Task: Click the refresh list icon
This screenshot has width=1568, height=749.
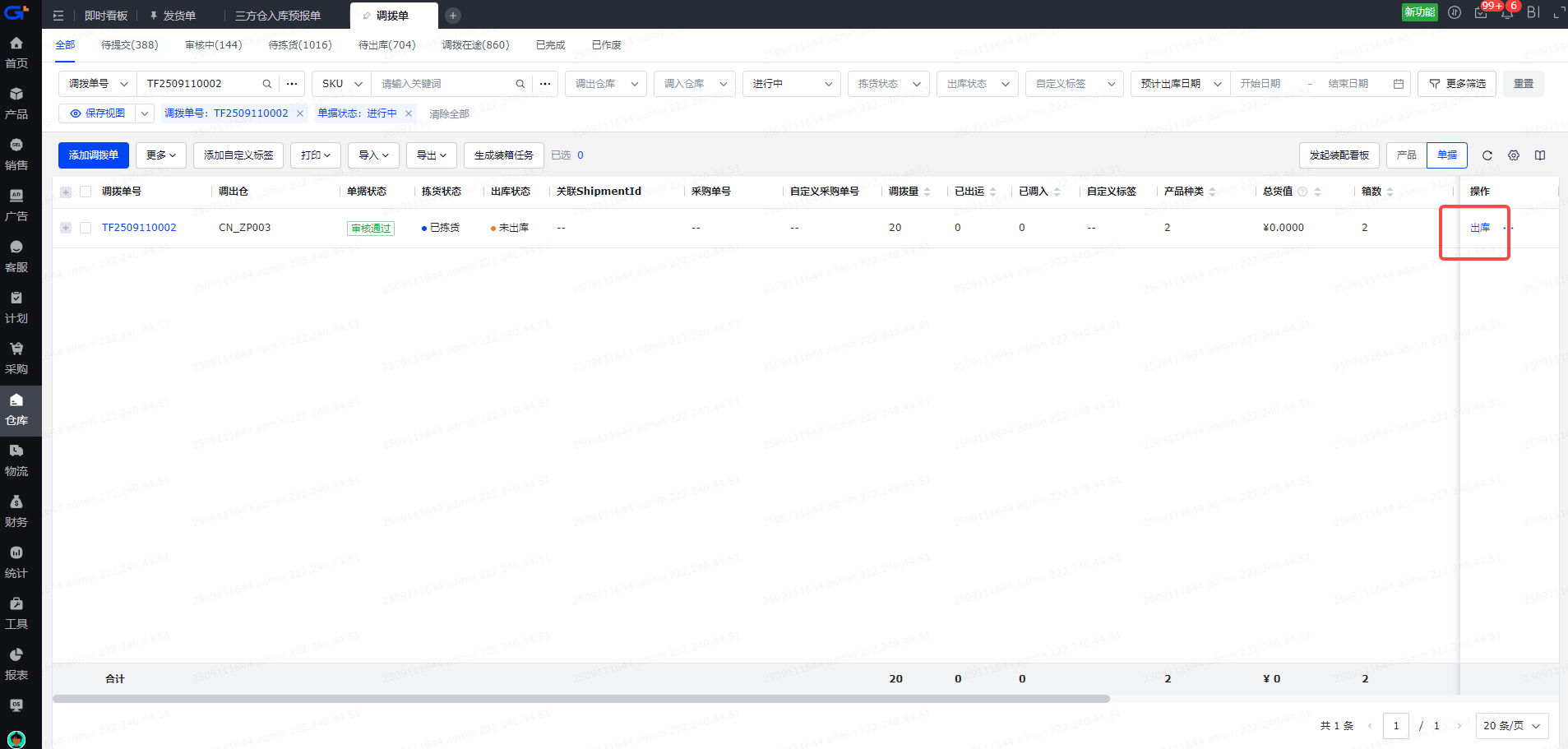Action: (1487, 155)
